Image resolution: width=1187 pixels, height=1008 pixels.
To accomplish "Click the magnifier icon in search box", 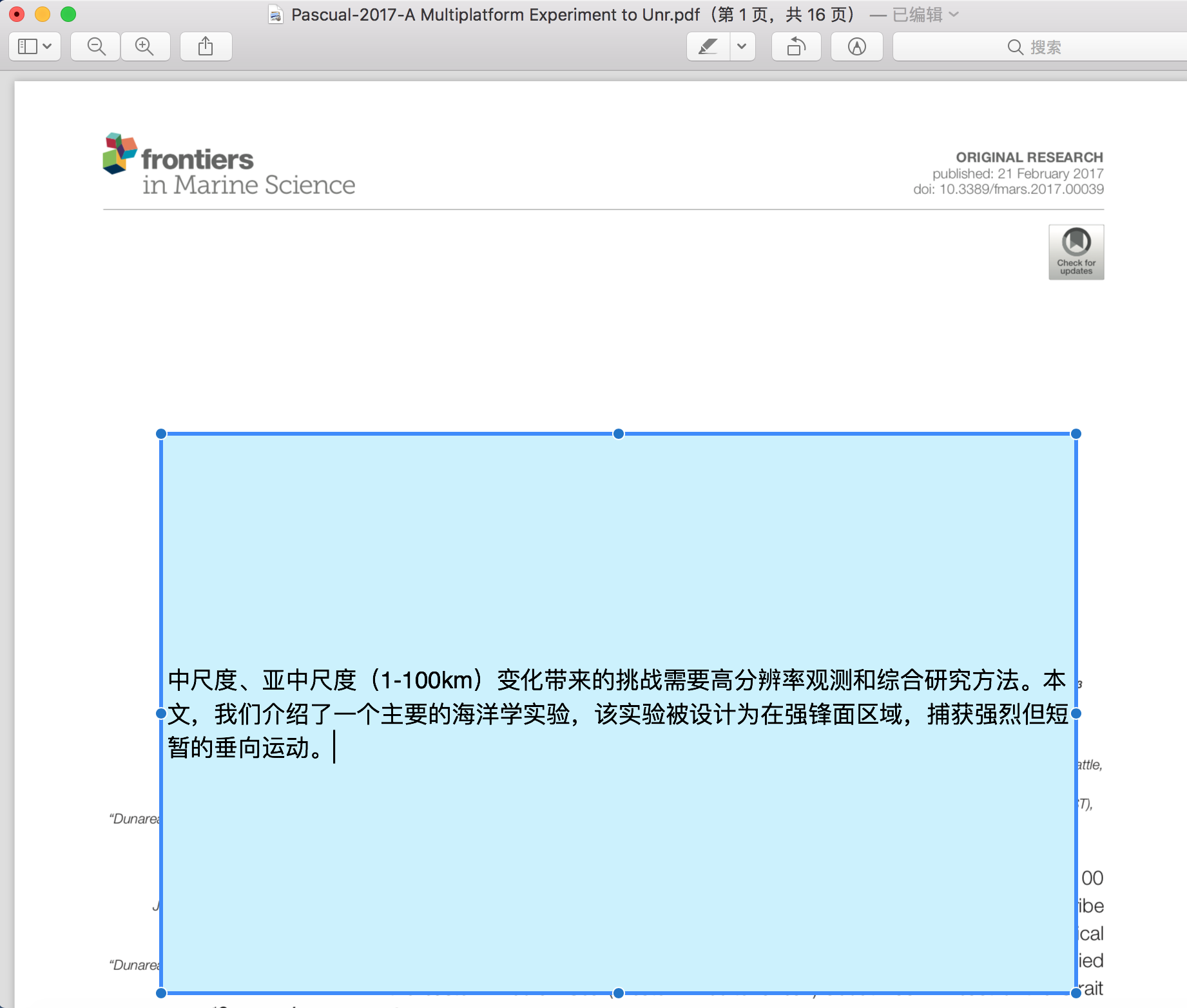I will 1015,47.
